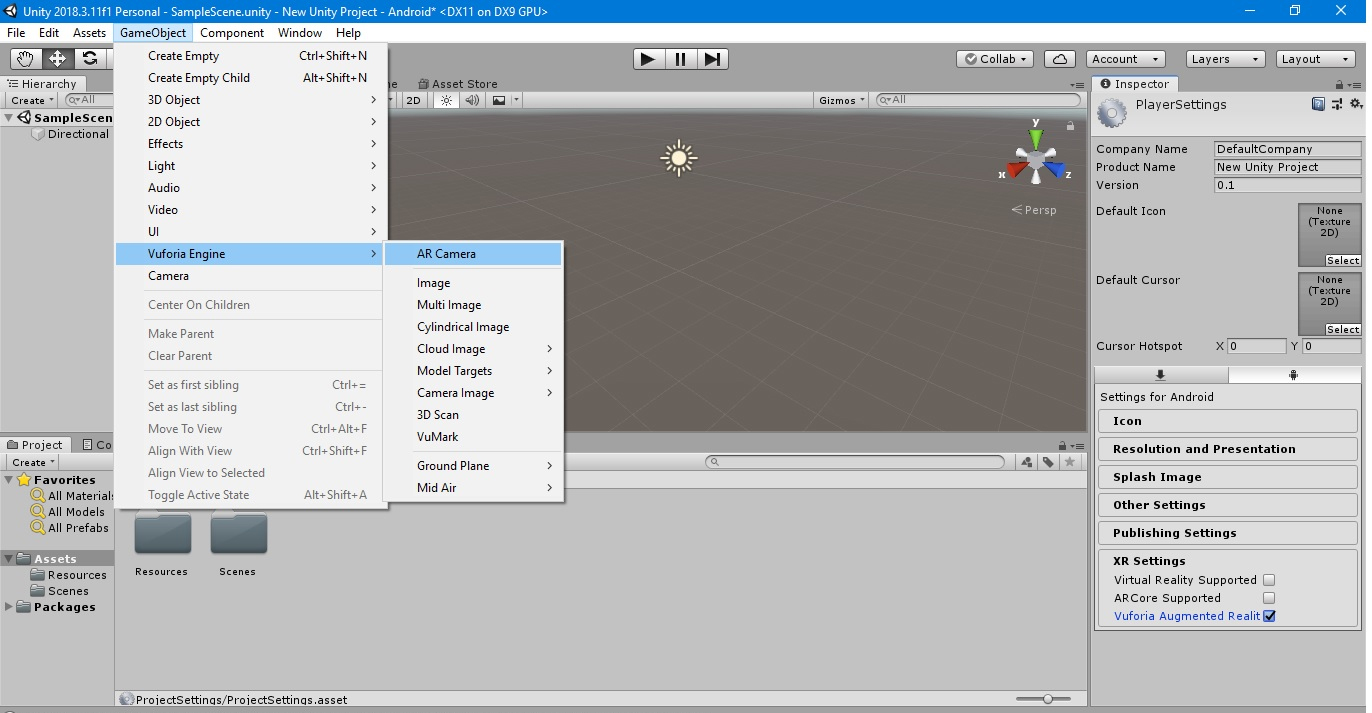Screen dimensions: 1372x713
Task: Collapse the Assets tree arrow
Action: [9, 559]
